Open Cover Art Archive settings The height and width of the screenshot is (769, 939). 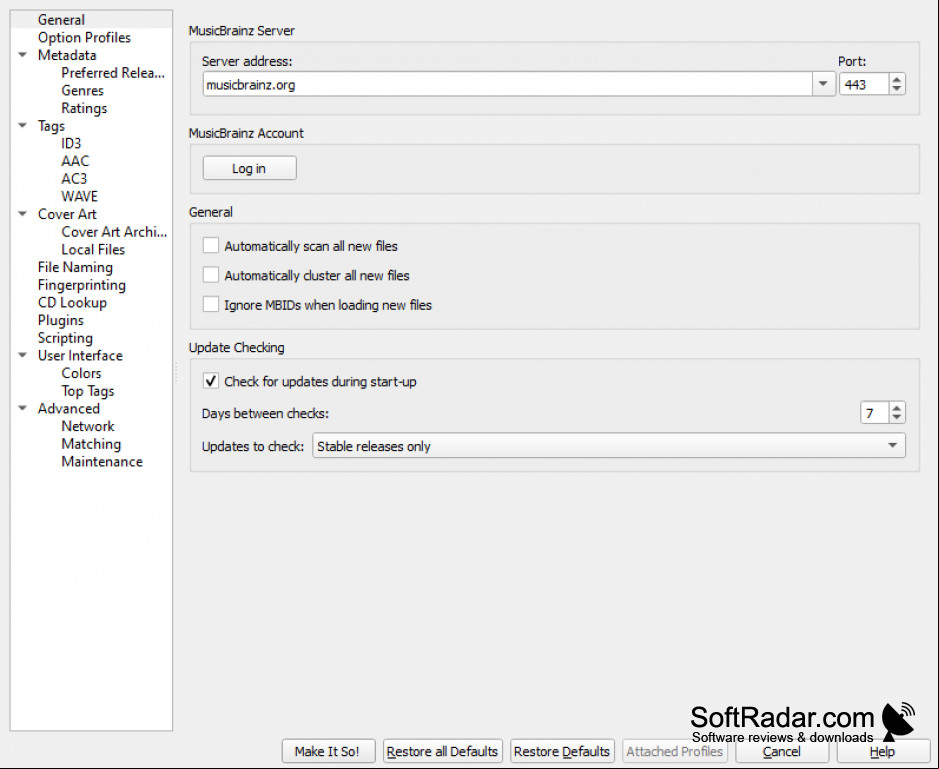(x=114, y=232)
